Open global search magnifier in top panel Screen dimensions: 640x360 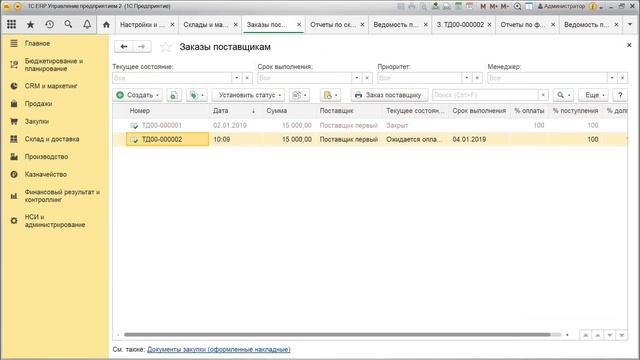68,24
